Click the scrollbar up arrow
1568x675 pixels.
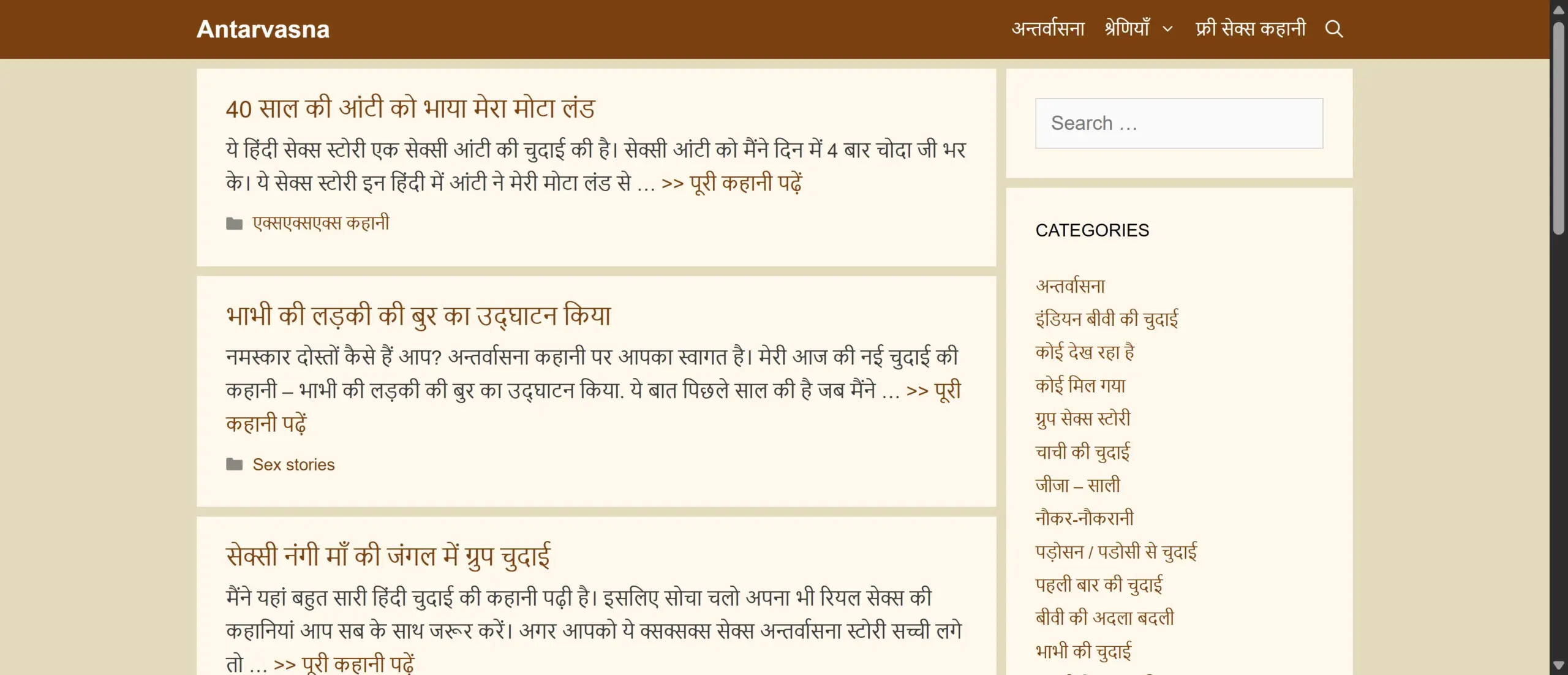(x=1559, y=10)
